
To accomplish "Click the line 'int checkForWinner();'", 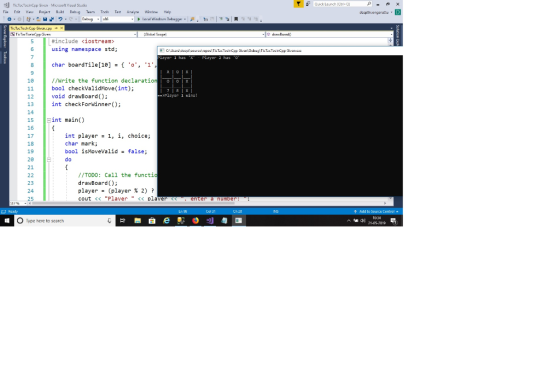I will pyautogui.click(x=86, y=104).
